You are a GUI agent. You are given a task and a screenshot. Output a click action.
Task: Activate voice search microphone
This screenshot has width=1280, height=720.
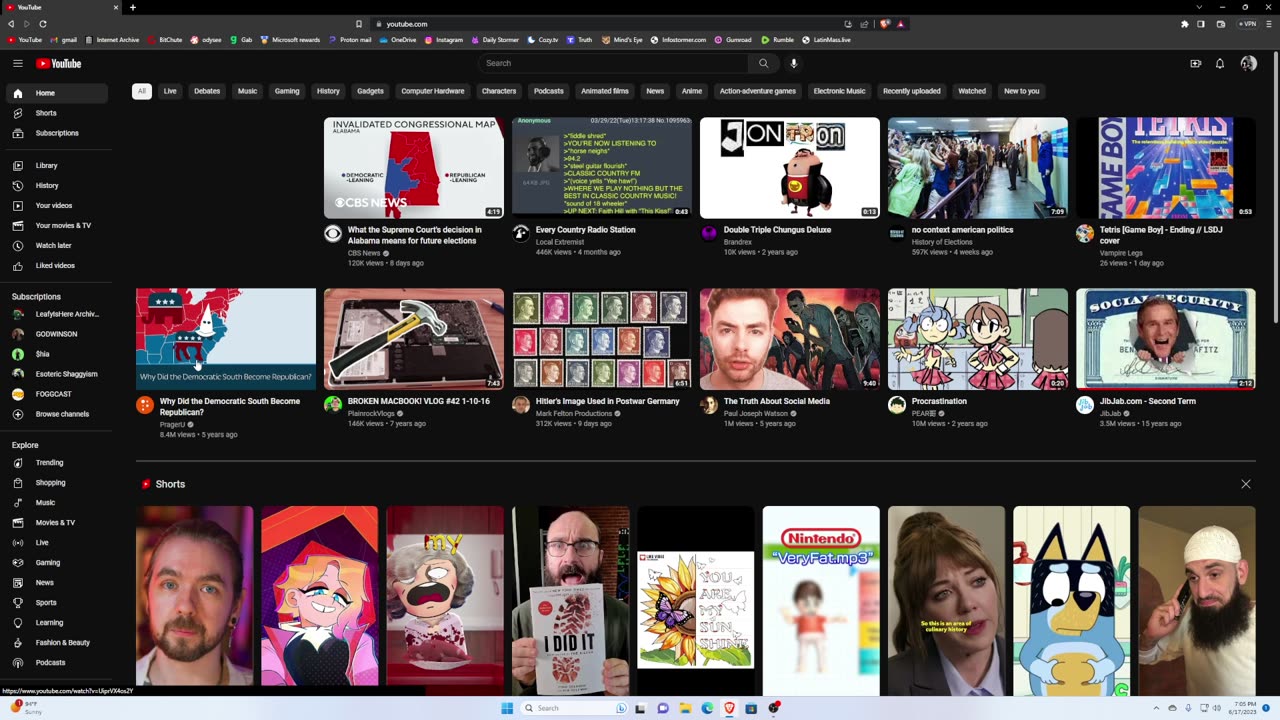(x=794, y=63)
